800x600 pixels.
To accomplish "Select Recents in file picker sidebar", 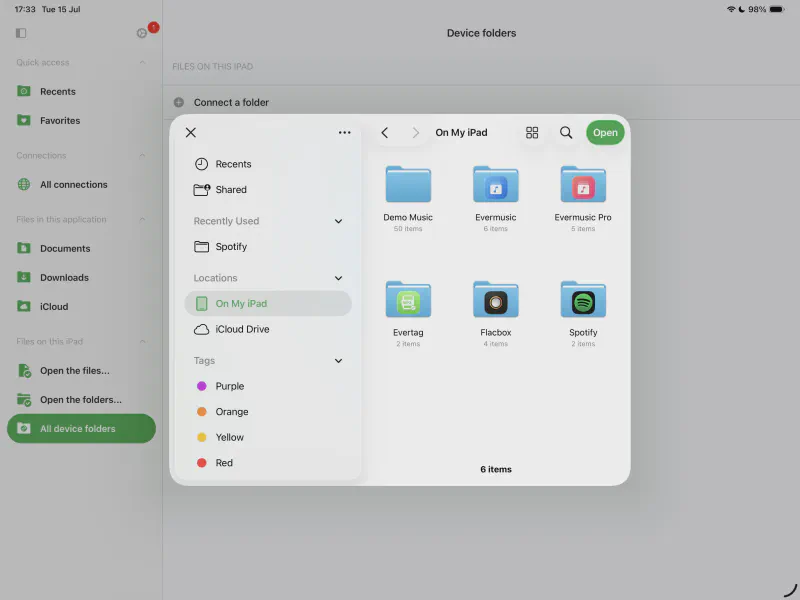I will click(233, 164).
